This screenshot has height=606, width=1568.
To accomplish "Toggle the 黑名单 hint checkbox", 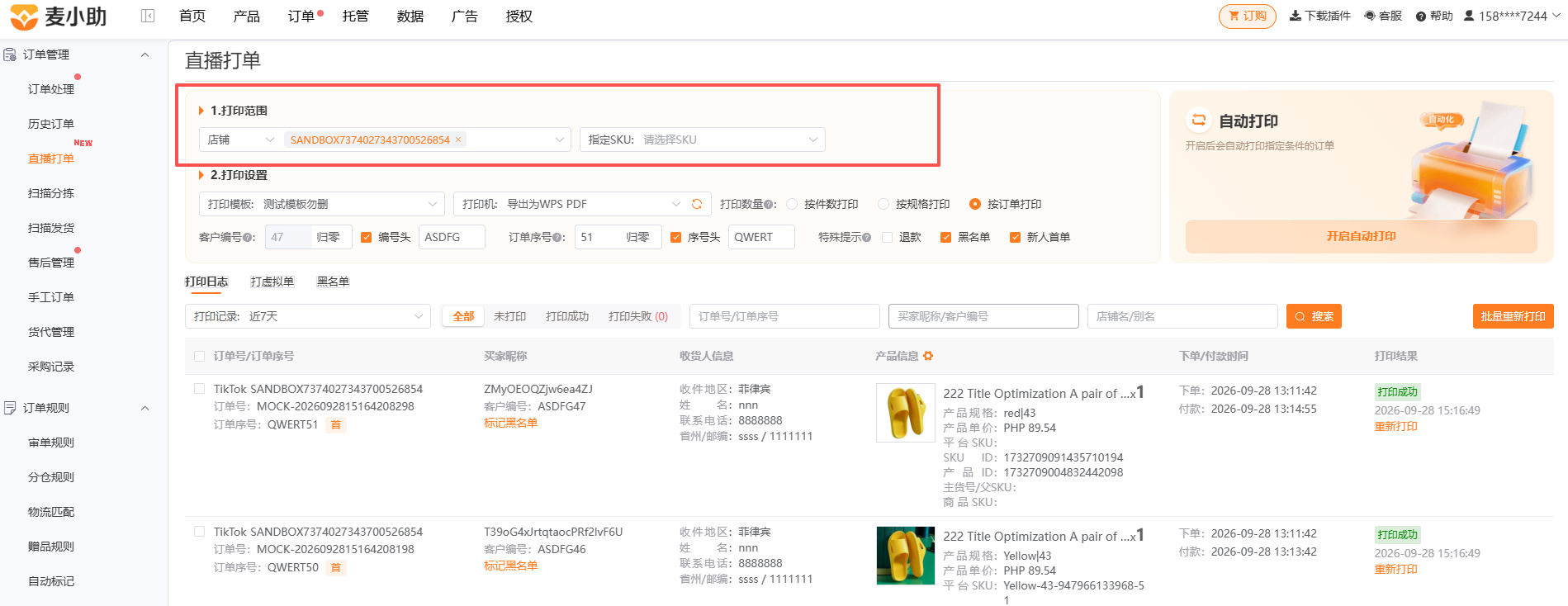I will tap(945, 238).
